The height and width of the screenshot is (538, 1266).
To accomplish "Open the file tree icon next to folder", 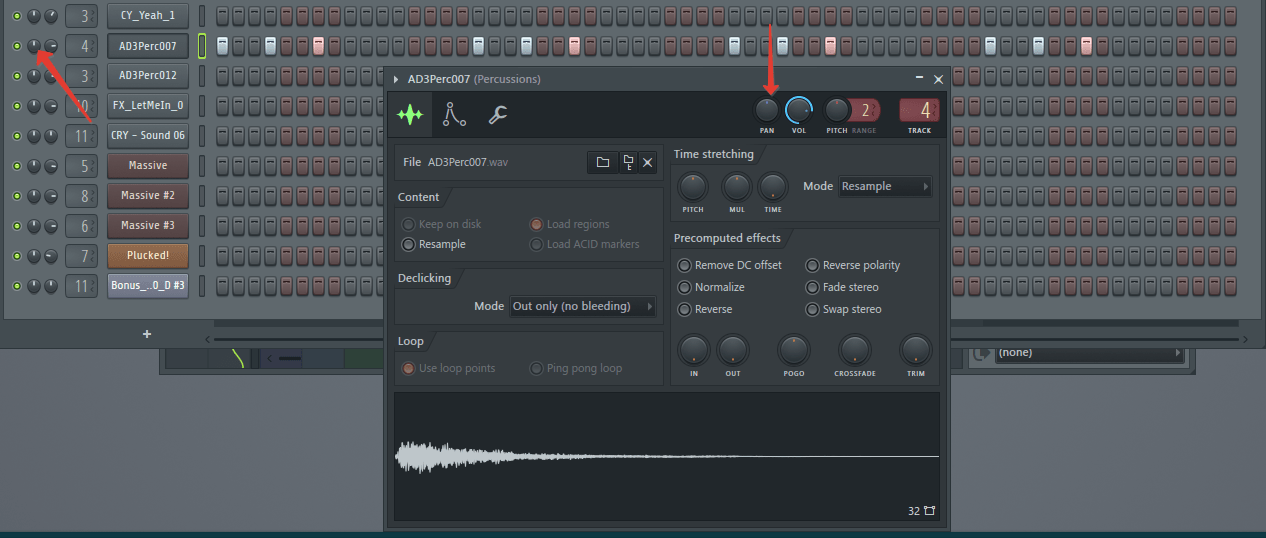I will tap(627, 162).
